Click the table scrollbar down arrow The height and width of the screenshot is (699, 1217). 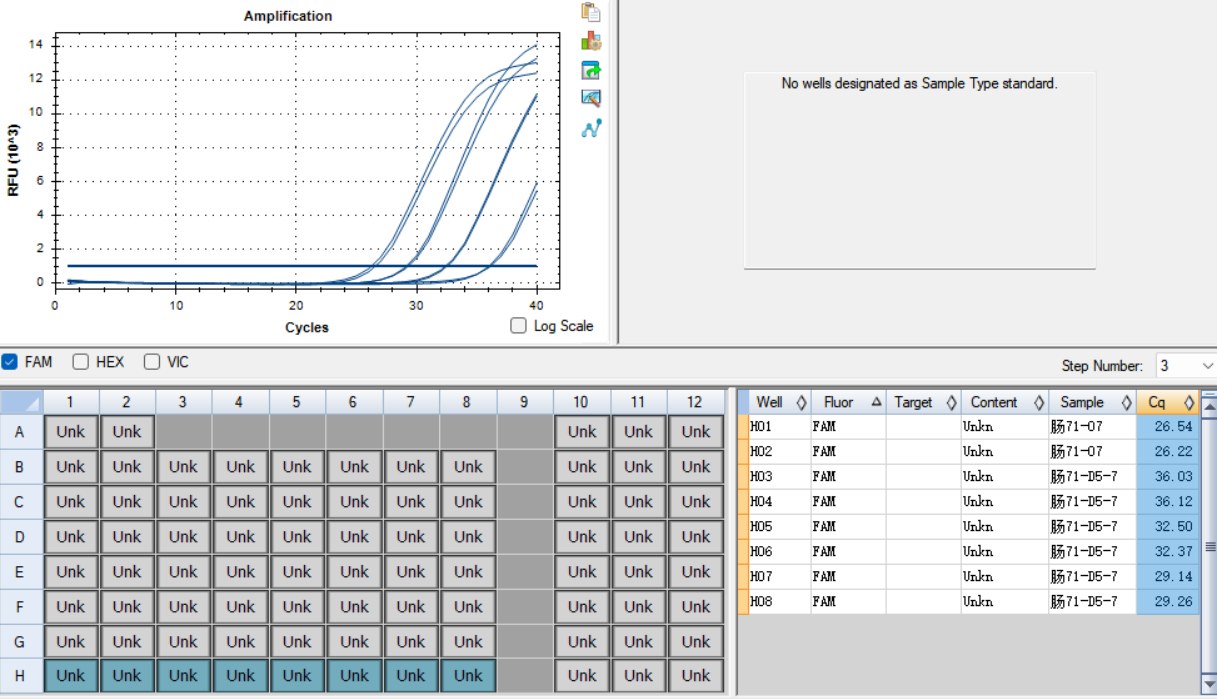tap(1208, 683)
